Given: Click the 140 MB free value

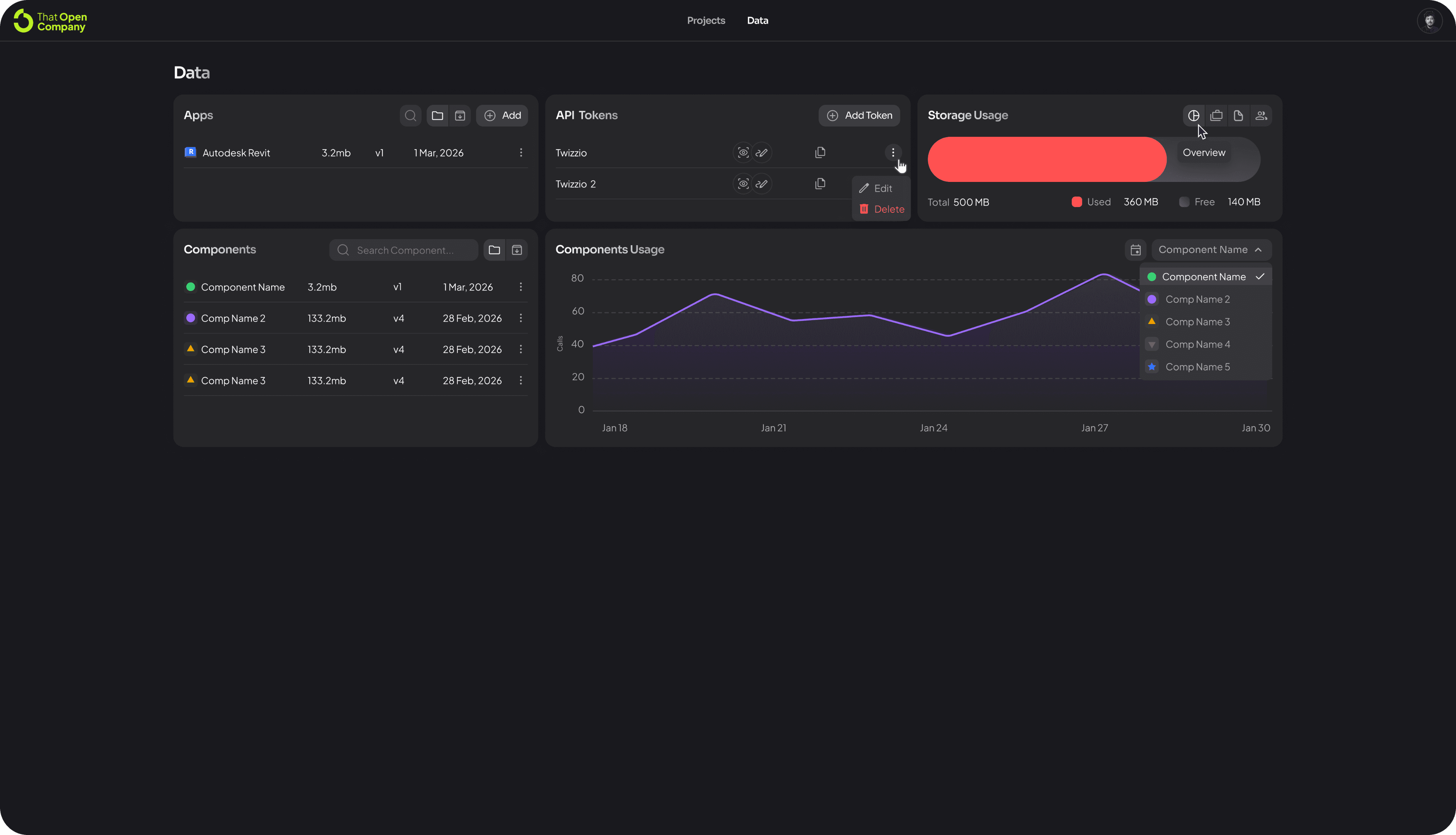Looking at the screenshot, I should (1244, 202).
